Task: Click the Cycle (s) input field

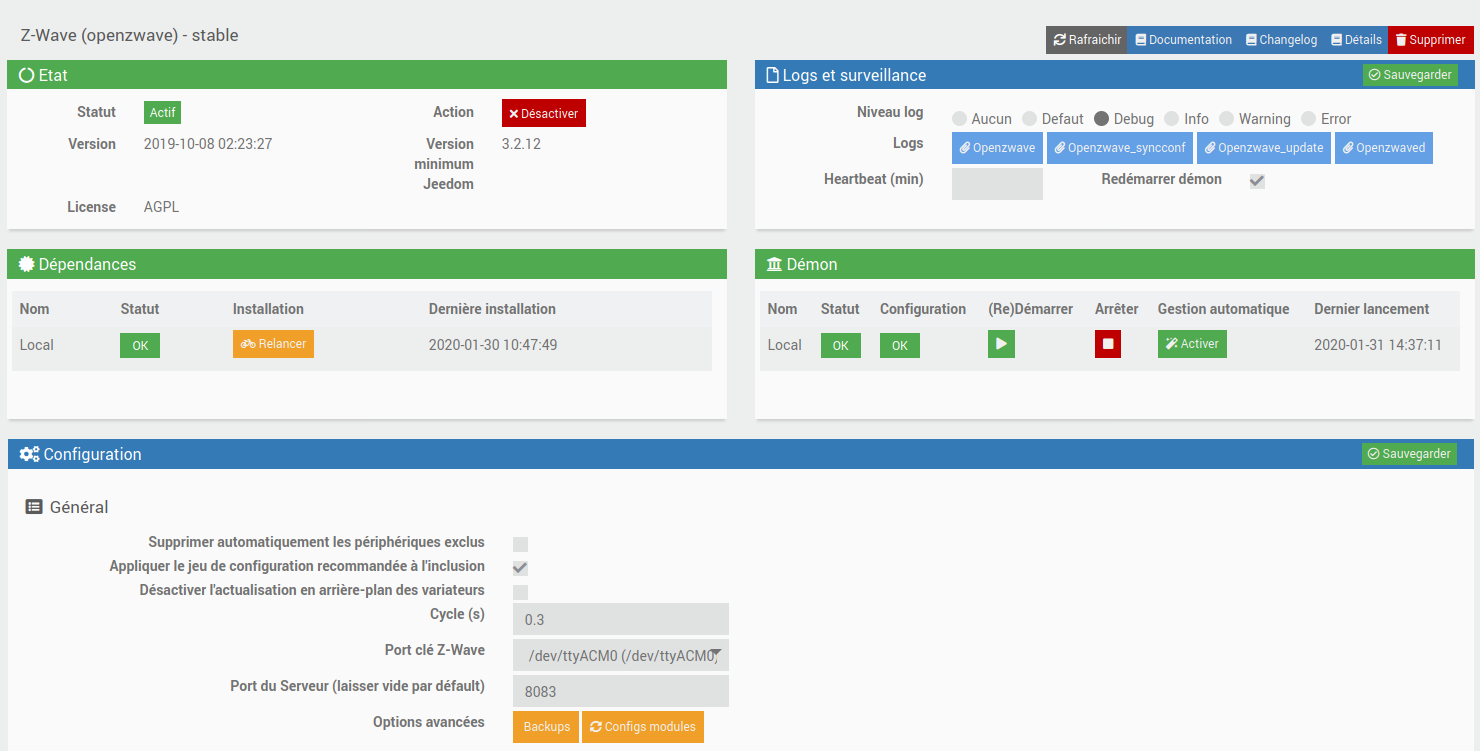Action: coord(621,619)
